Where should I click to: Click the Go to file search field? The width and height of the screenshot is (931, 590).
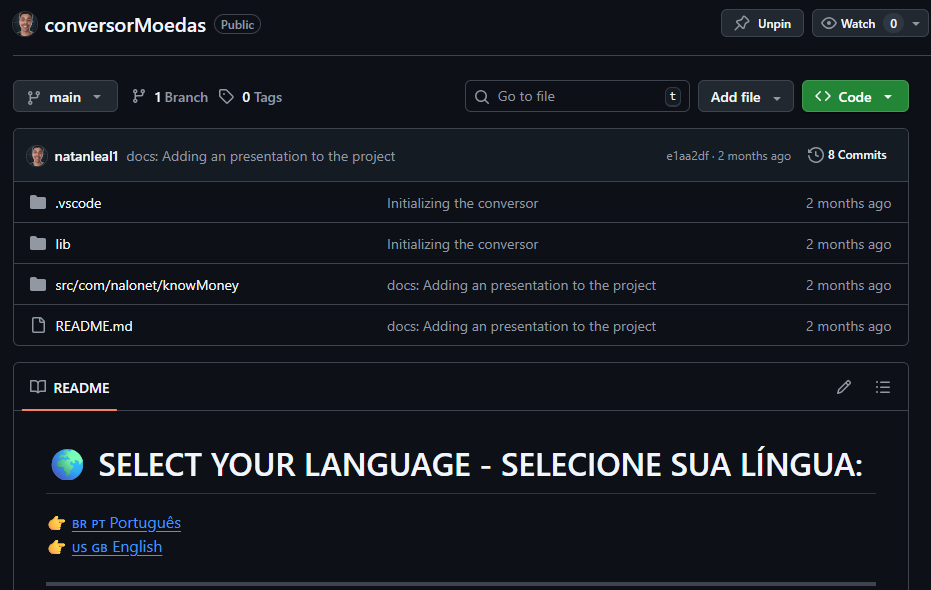pyautogui.click(x=576, y=97)
